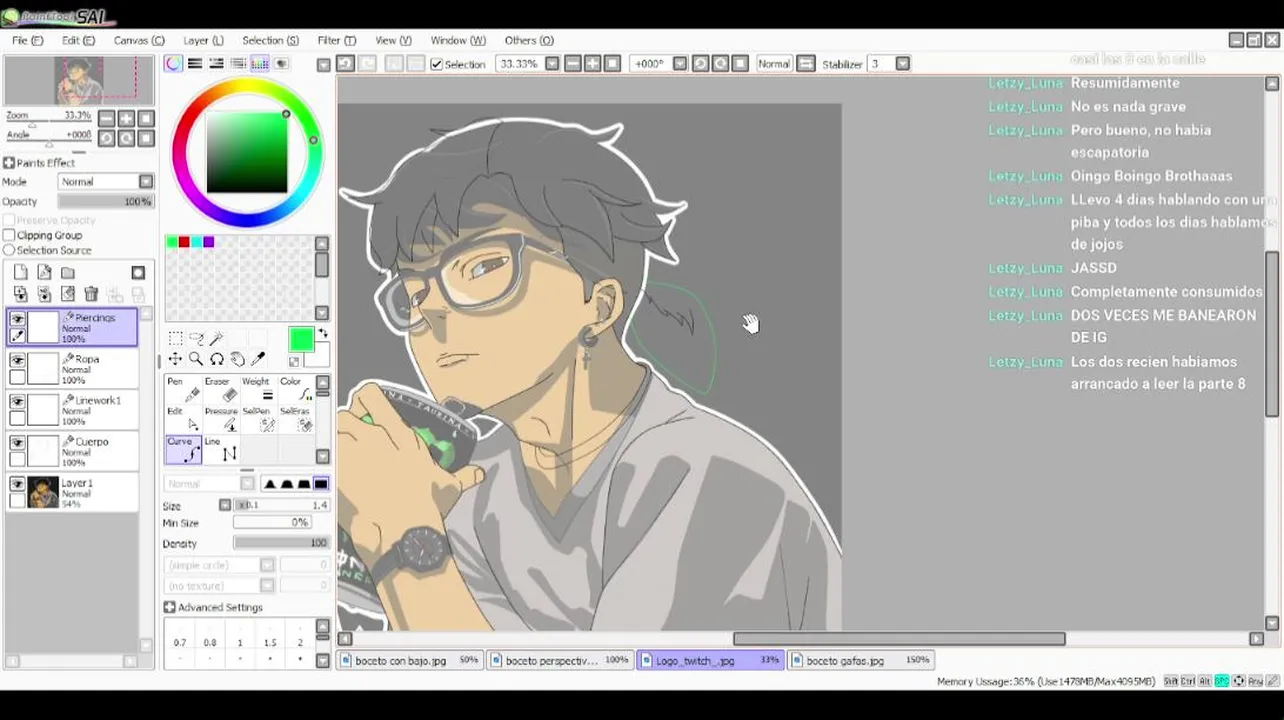Swap foreground and background colors
Image resolution: width=1284 pixels, height=720 pixels.
coord(323,334)
